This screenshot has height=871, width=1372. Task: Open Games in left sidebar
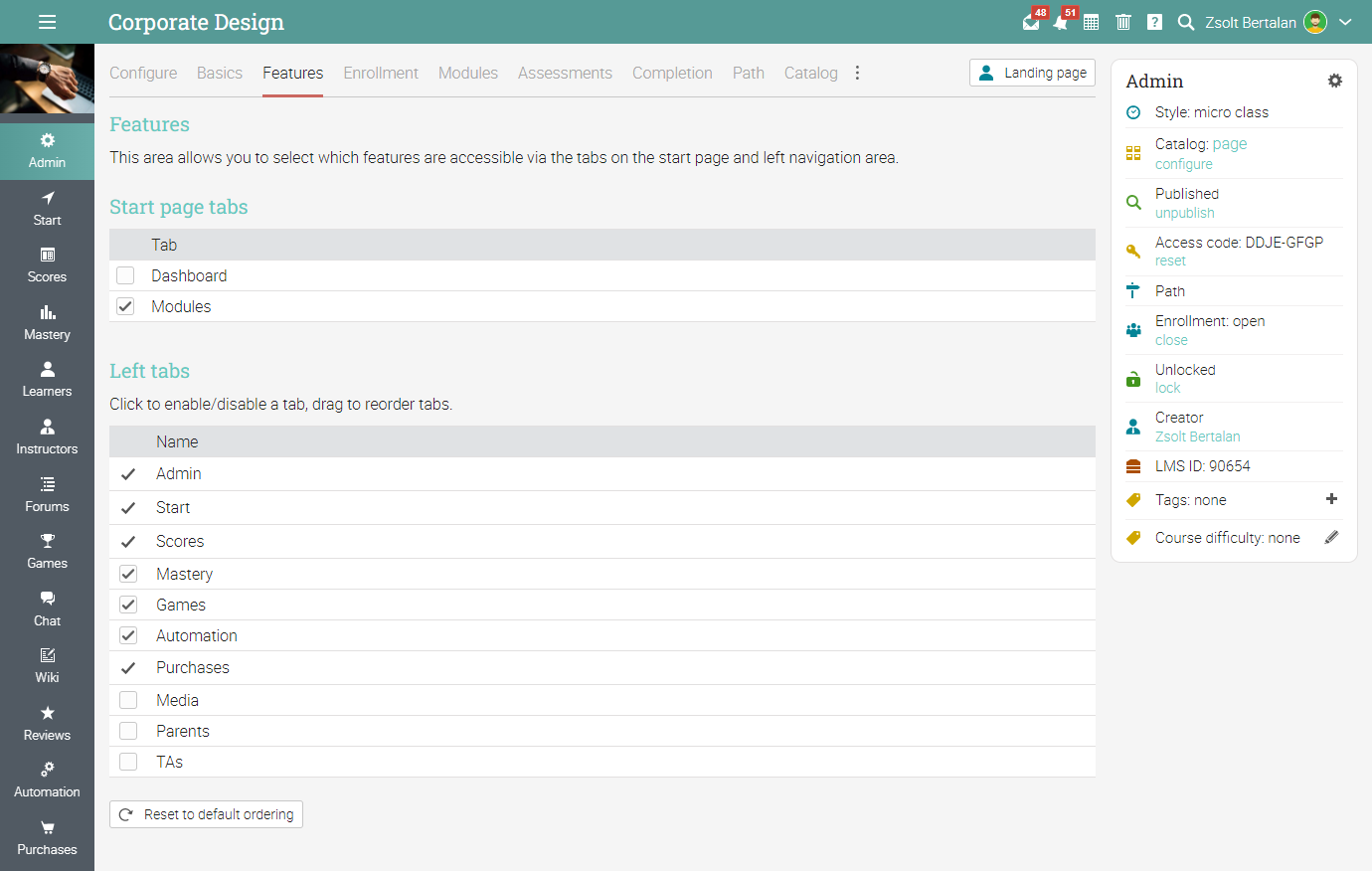click(x=47, y=552)
